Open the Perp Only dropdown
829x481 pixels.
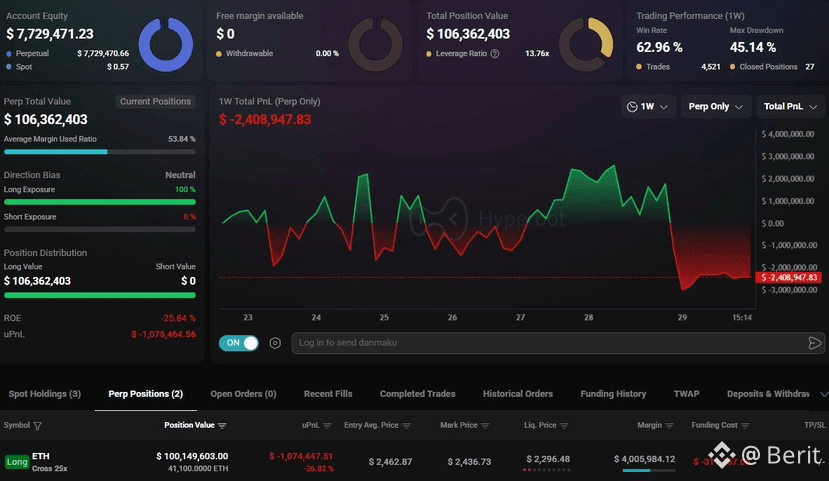(715, 107)
